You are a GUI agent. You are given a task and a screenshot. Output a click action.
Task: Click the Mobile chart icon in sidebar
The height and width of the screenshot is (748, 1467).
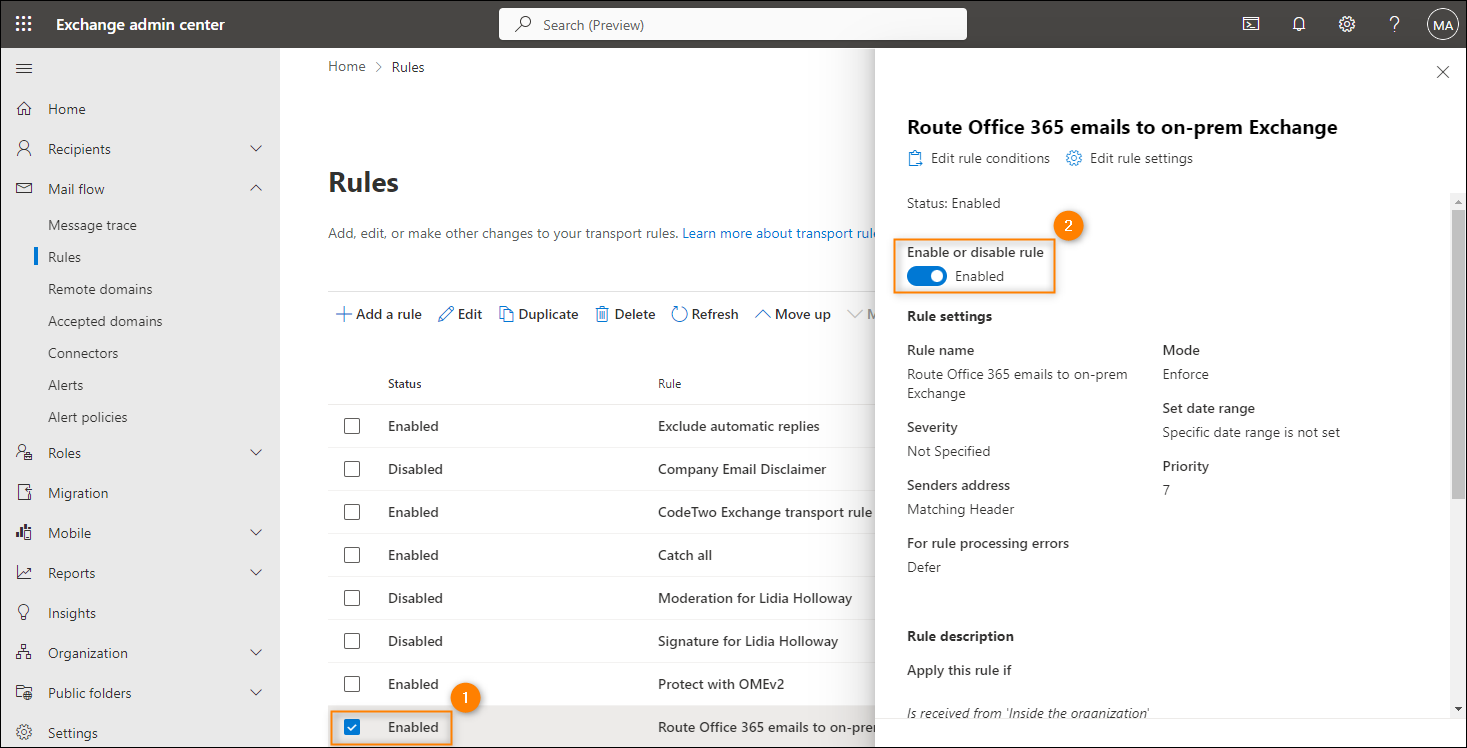[x=25, y=533]
